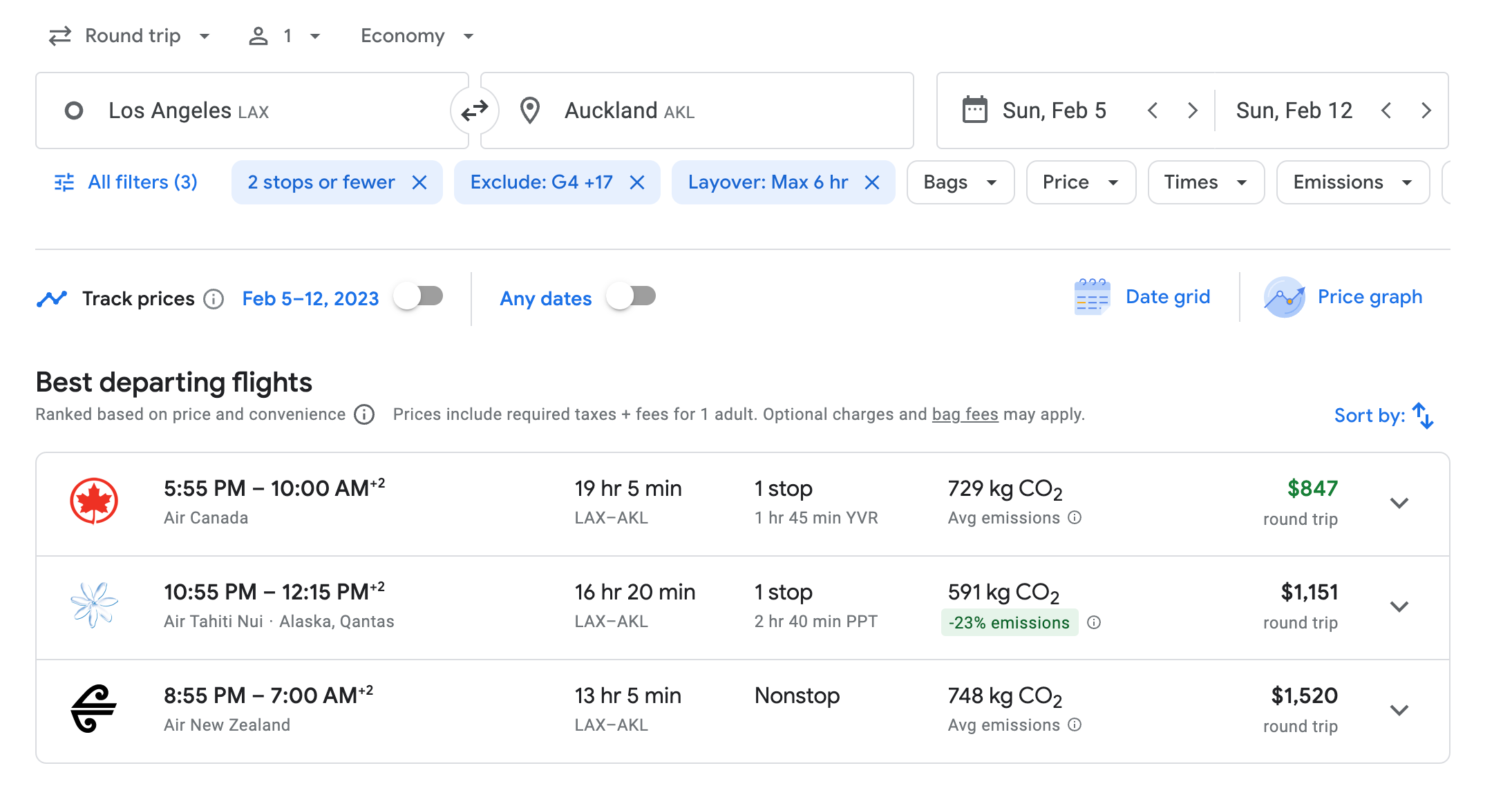Click the Air Canada maple leaf logo
The width and height of the screenshot is (1512, 797).
pyautogui.click(x=94, y=501)
